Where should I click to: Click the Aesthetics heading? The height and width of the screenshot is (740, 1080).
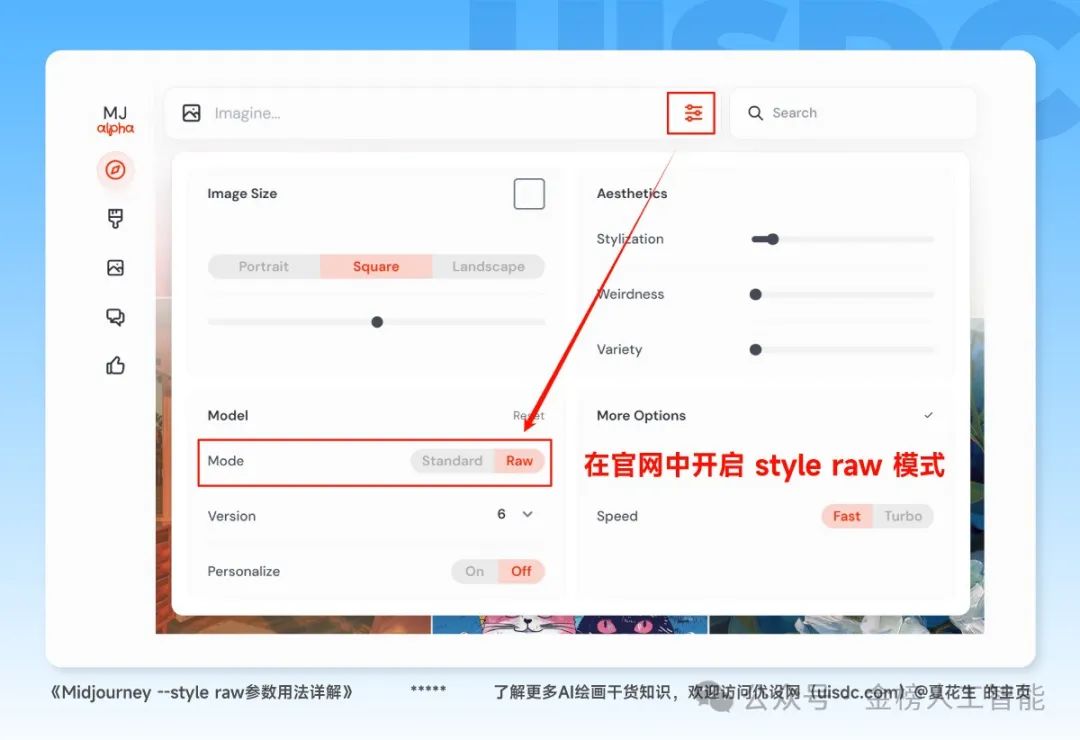click(x=632, y=194)
